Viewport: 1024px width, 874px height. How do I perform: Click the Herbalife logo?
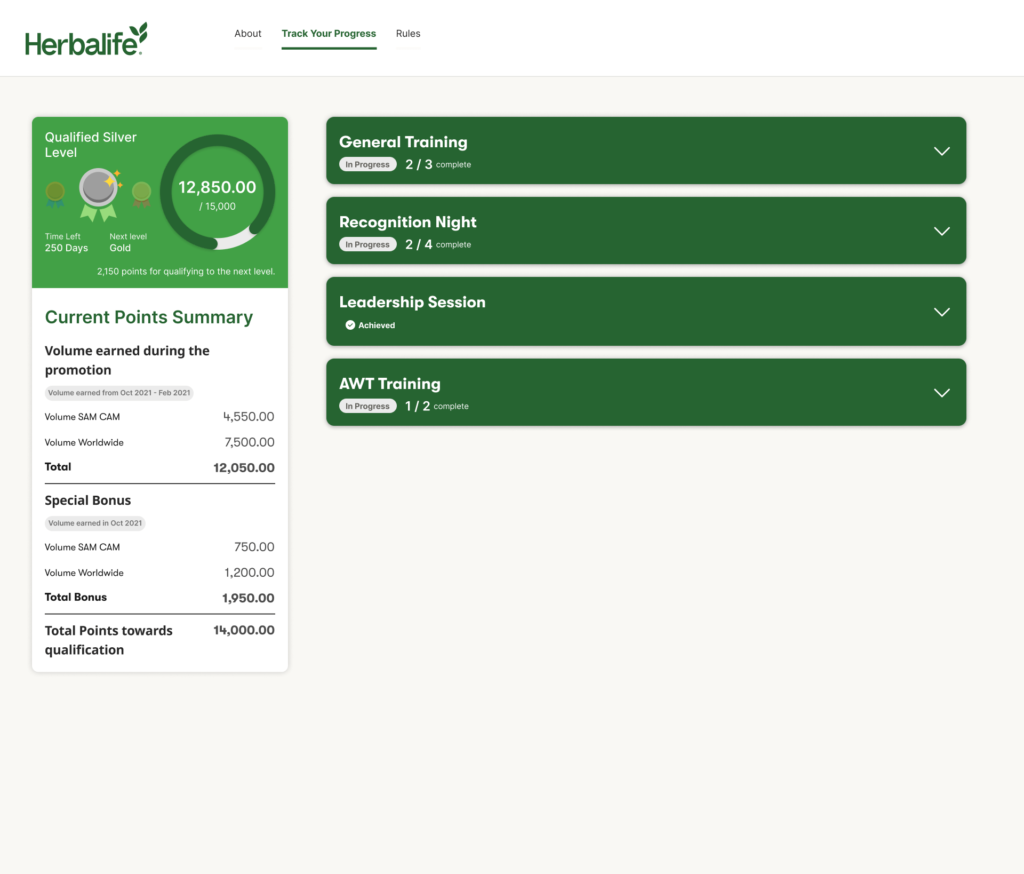86,39
